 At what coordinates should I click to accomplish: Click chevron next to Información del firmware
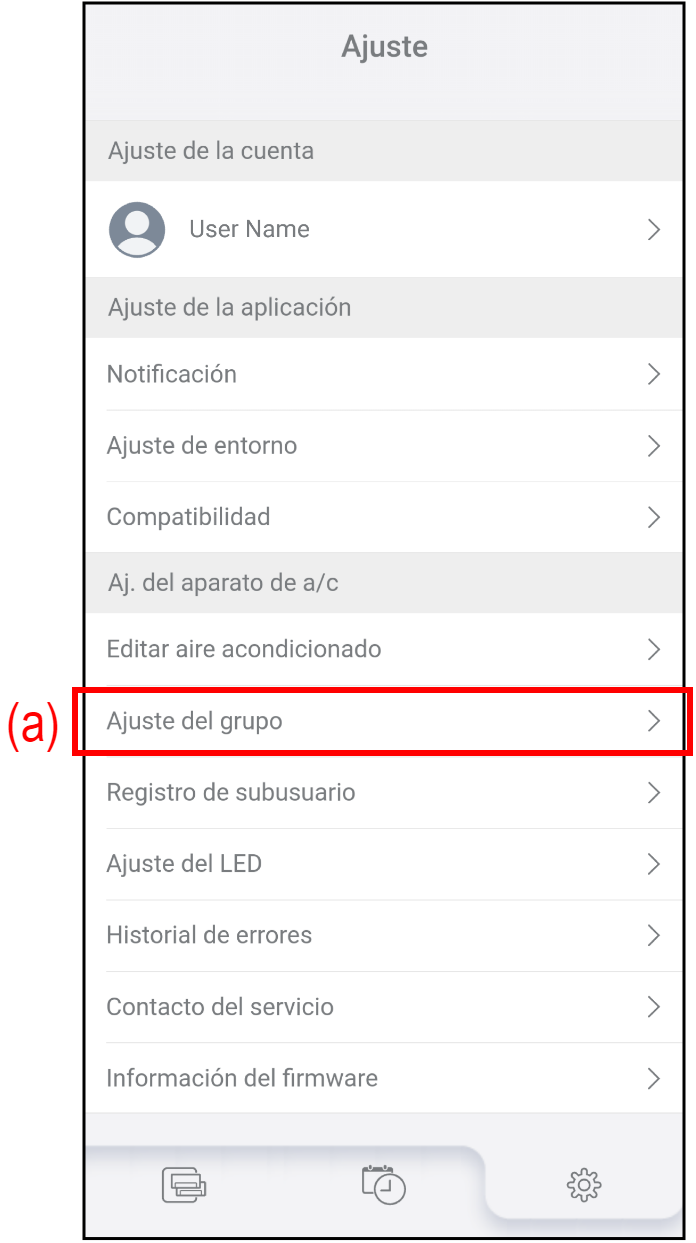tap(654, 1079)
